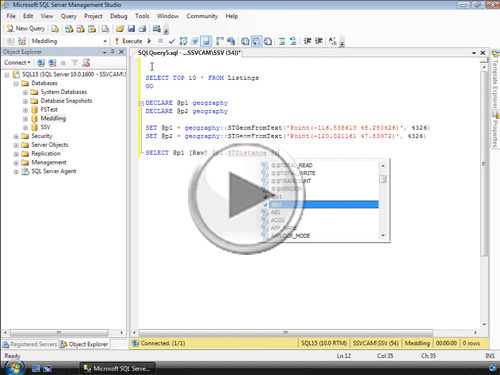Expand the Meddling database node
Viewport: 500px width, 375px height.
tap(25, 119)
